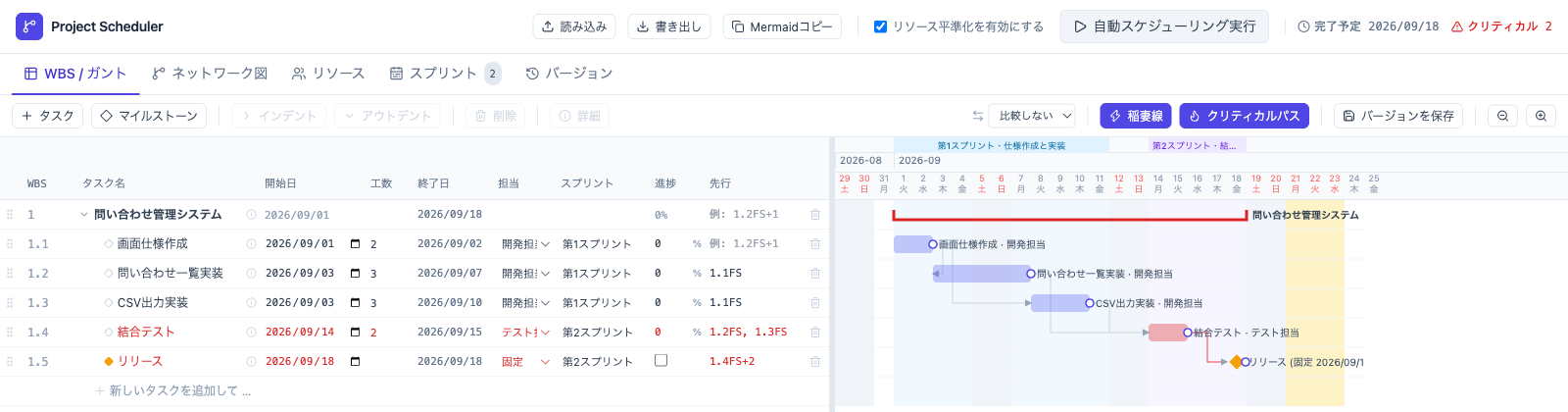The image size is (1568, 412).
Task: Click 第1スプリント・仕様作成と実装 sprint band
Action: [1002, 145]
